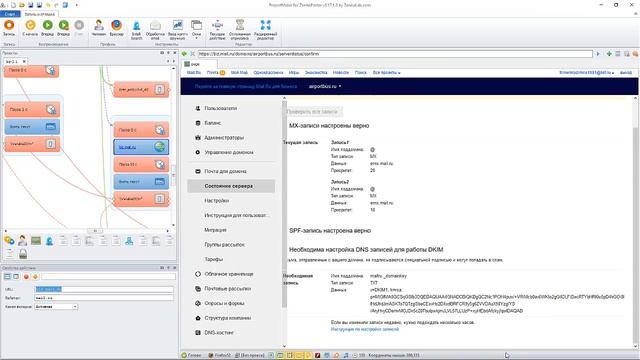Select the selected biz.mail.ru navigation block
The height and width of the screenshot is (360, 640).
coord(141,147)
